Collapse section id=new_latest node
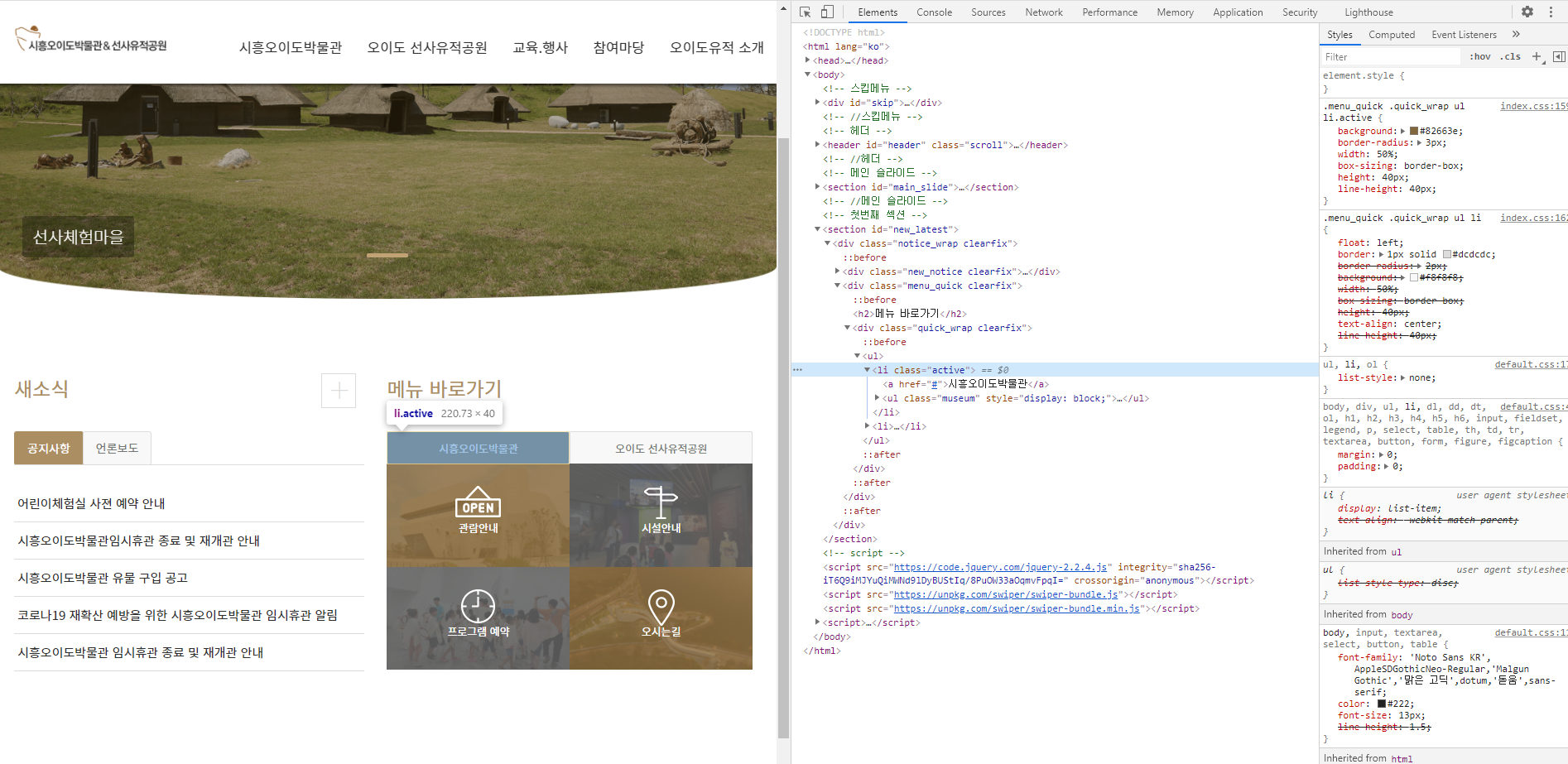Screen dimensions: 1568x764 pos(817,229)
